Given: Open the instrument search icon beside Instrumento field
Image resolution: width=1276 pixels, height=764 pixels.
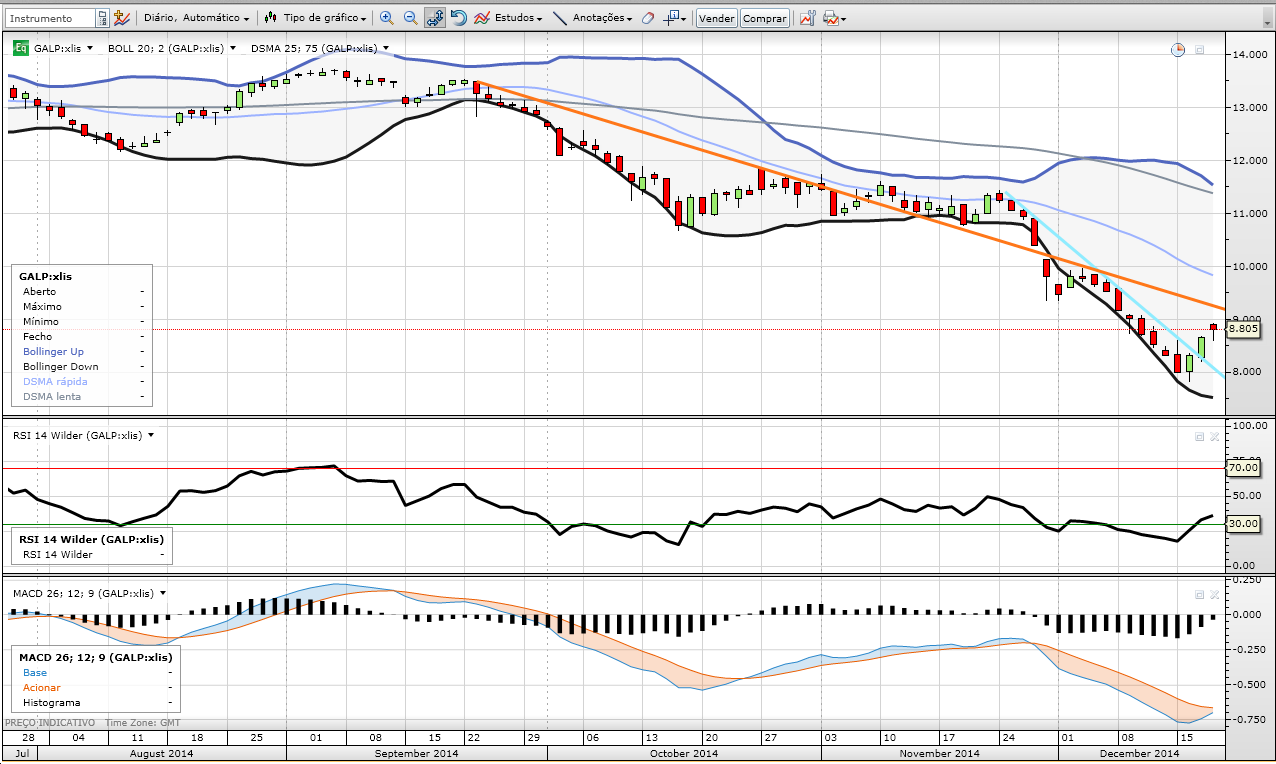Looking at the screenshot, I should tap(103, 18).
